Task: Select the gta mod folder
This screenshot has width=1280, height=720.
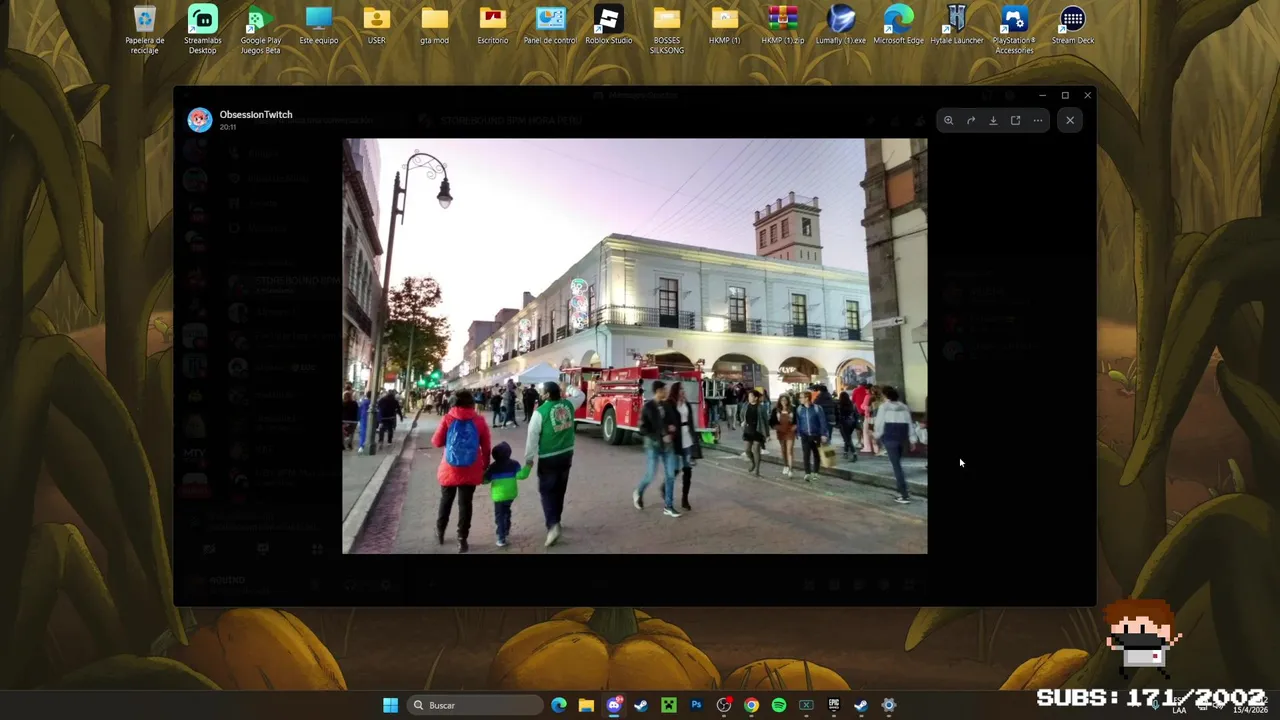Action: [435, 26]
